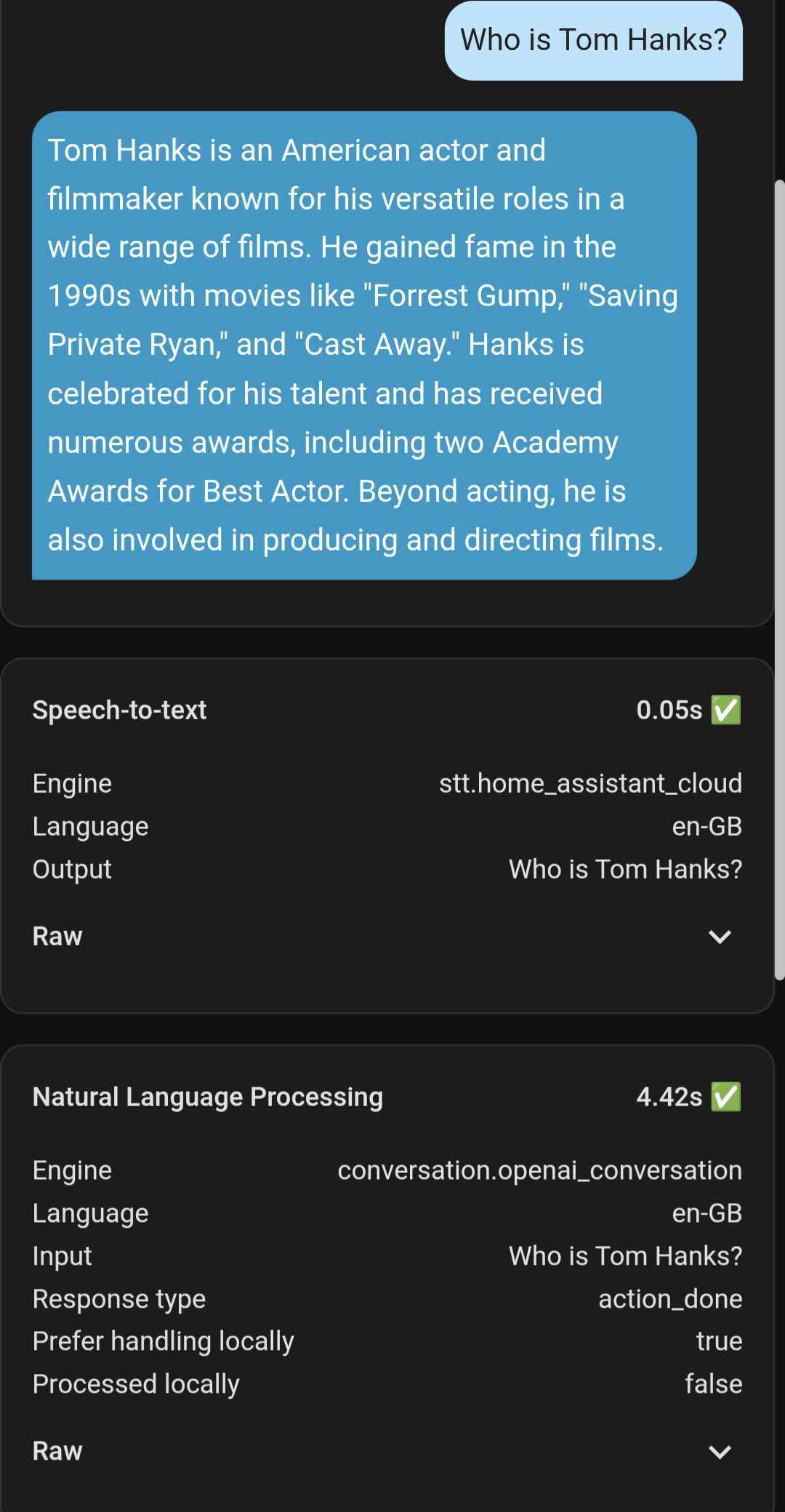
Task: Click the Tom Hanks assistant response bubble
Action: pos(363,345)
